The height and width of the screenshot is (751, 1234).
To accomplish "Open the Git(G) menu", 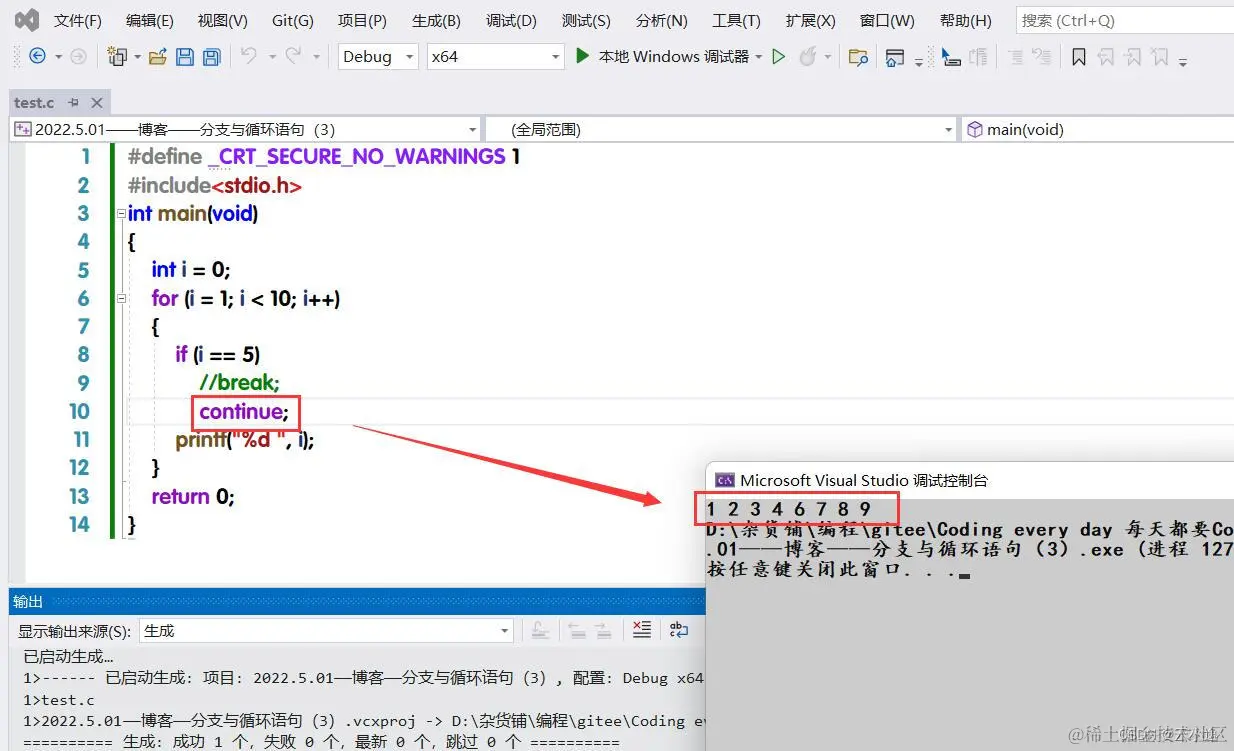I will pos(292,20).
